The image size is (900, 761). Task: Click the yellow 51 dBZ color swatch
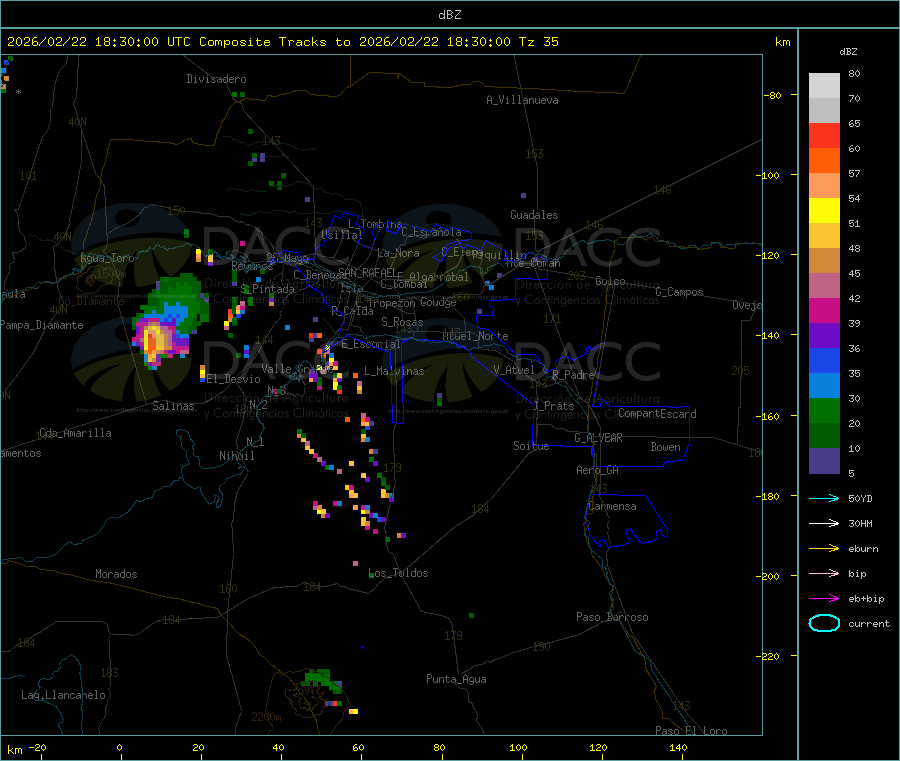(x=824, y=210)
